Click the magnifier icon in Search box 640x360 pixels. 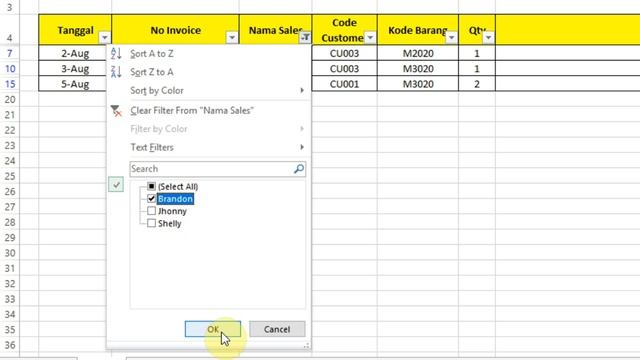coord(299,169)
